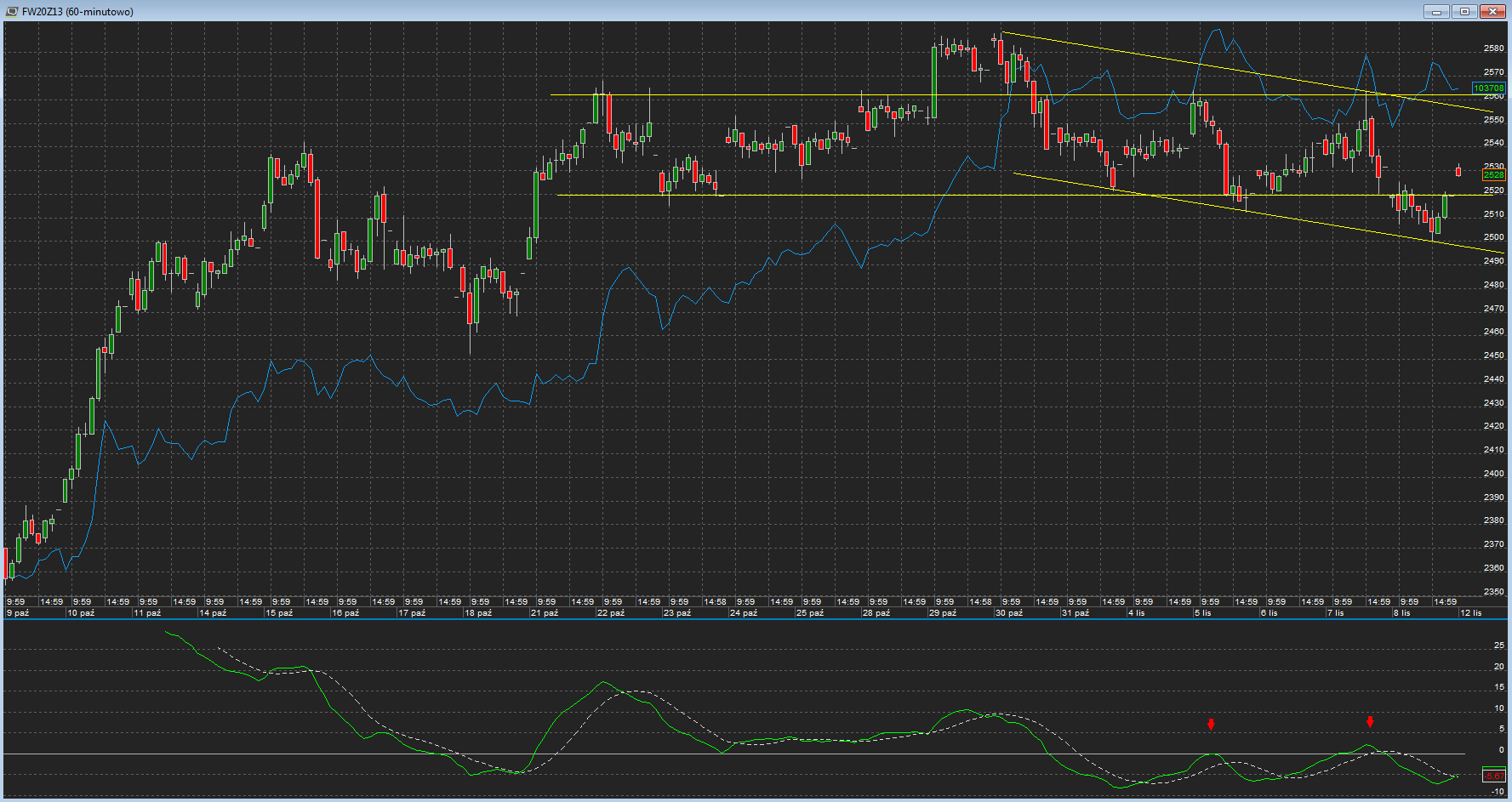The image size is (1512, 802).
Task: Click the 4 lis date label
Action: [x=1137, y=612]
